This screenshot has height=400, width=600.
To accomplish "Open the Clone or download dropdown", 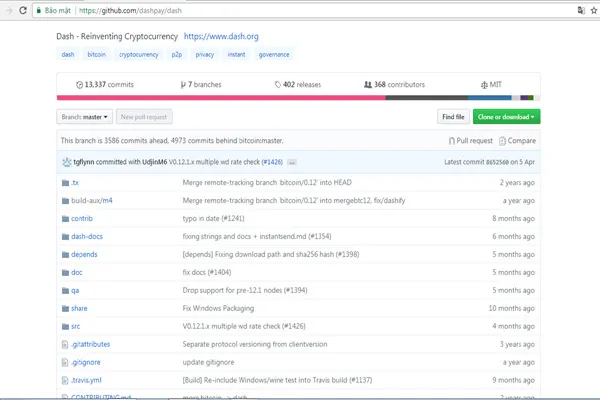I will tap(507, 117).
